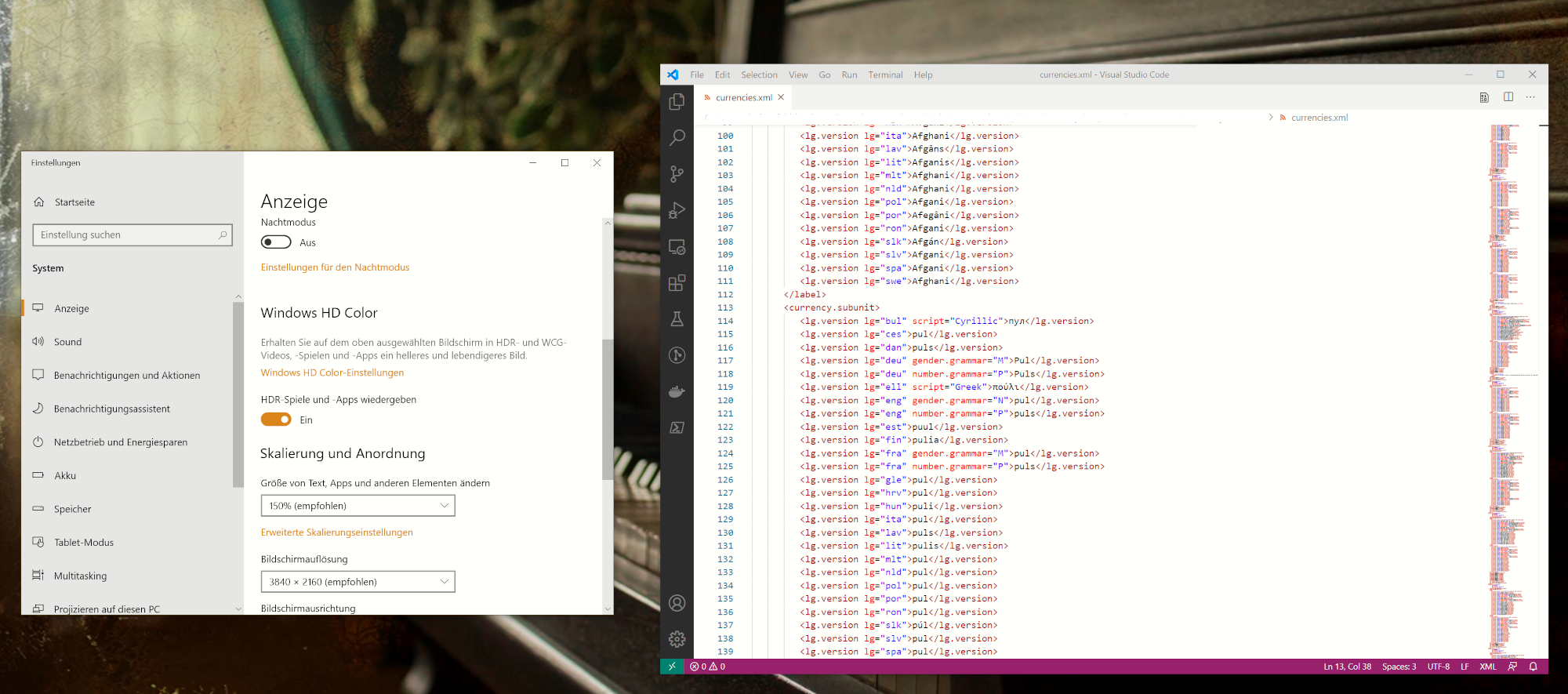Close the currencies.xml tab

pos(781,97)
